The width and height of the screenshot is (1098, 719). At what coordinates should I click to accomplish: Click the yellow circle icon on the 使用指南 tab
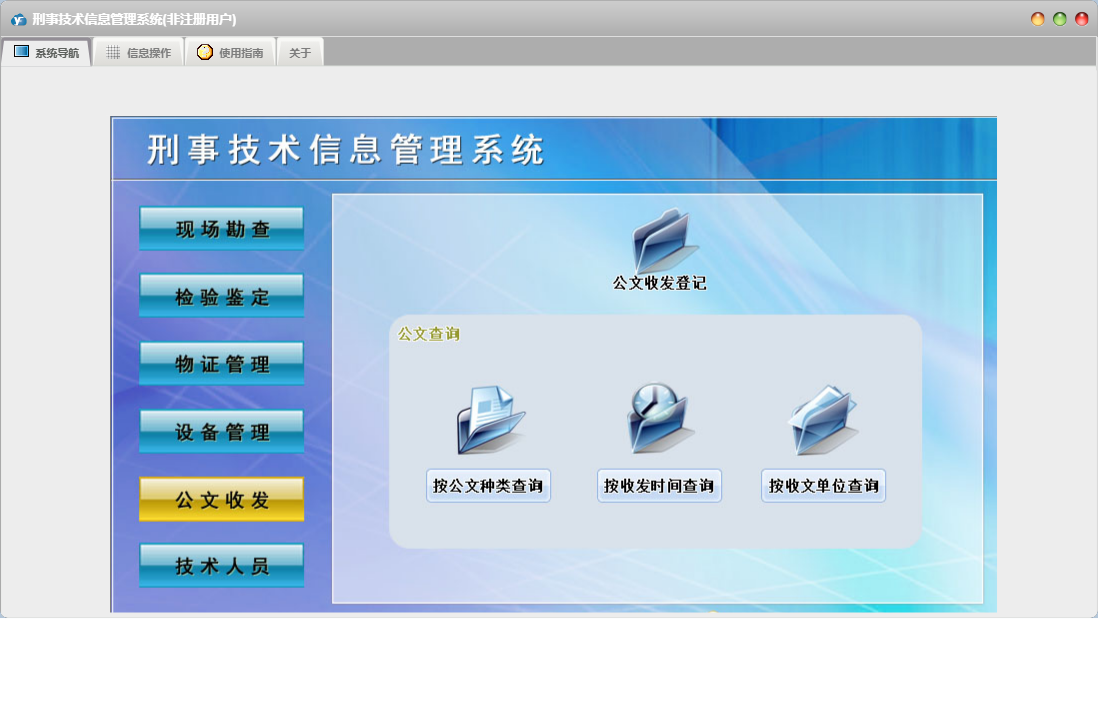(204, 52)
